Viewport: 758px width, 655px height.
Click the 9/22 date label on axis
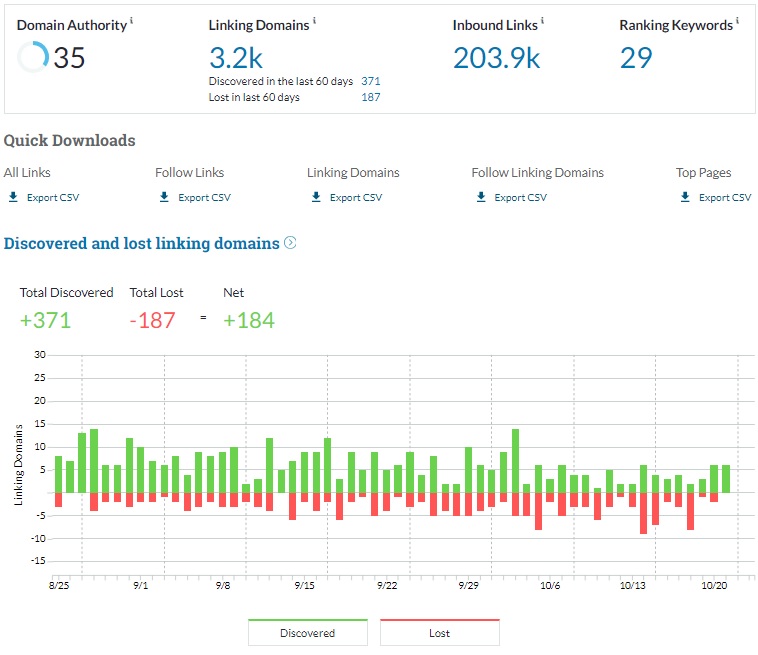387,585
